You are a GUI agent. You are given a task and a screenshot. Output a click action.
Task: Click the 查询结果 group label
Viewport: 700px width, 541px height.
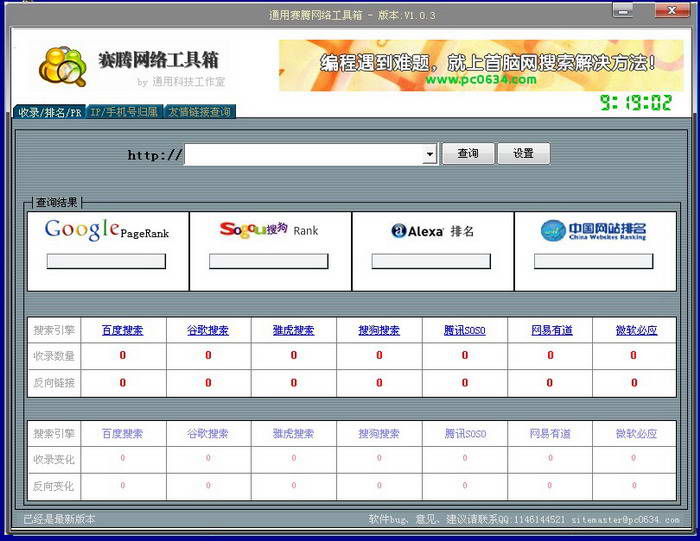click(x=57, y=202)
